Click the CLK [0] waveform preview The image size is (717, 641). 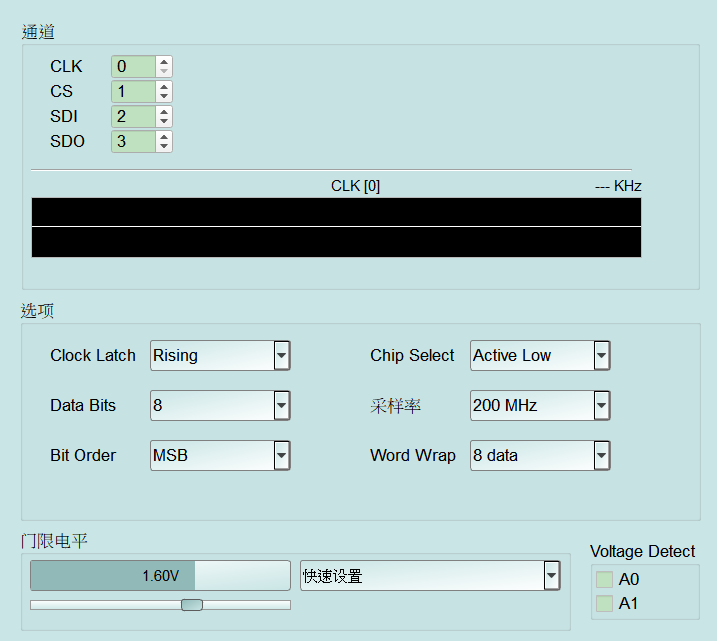coord(336,227)
